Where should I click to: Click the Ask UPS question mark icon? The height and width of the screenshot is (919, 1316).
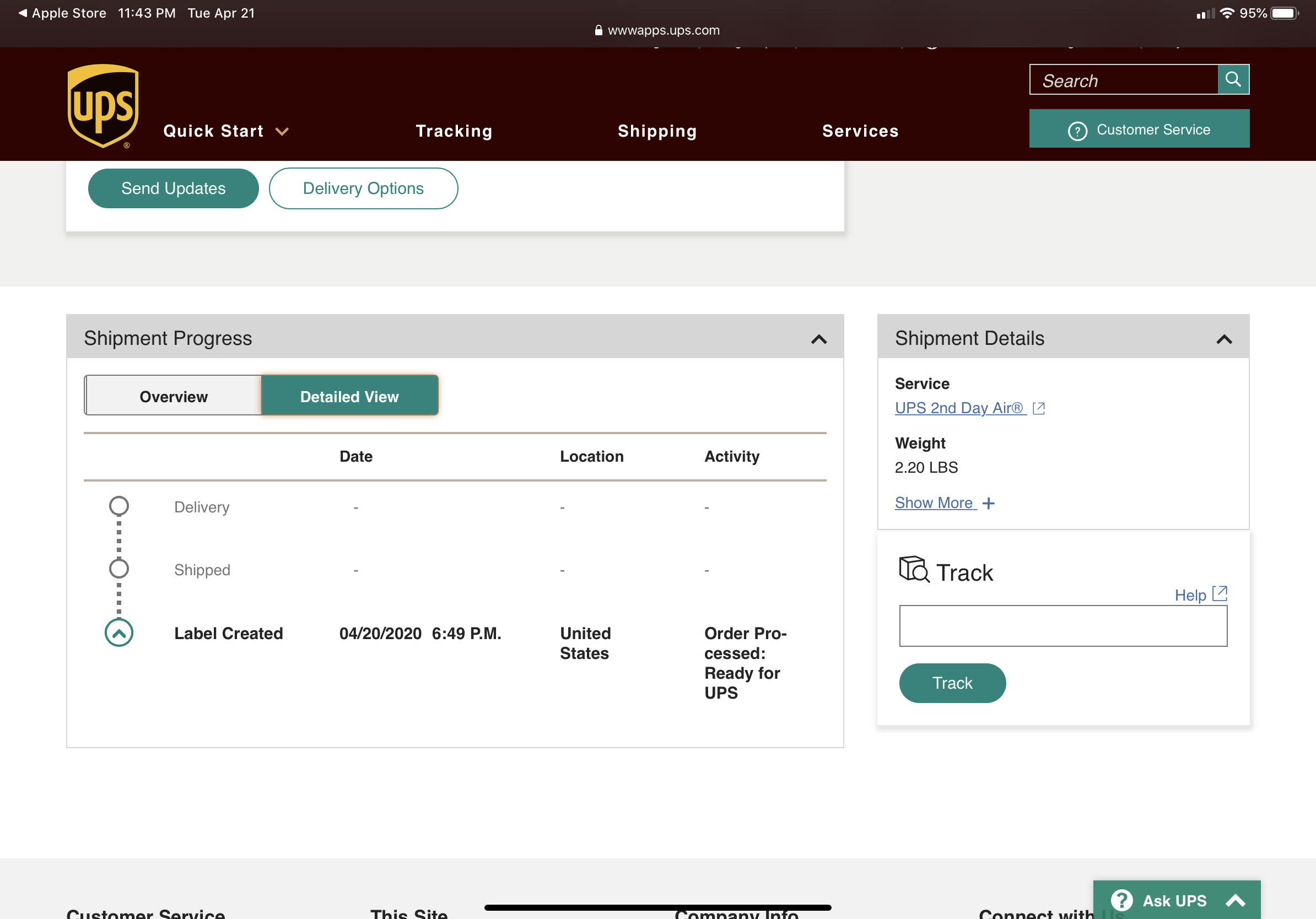(1121, 900)
